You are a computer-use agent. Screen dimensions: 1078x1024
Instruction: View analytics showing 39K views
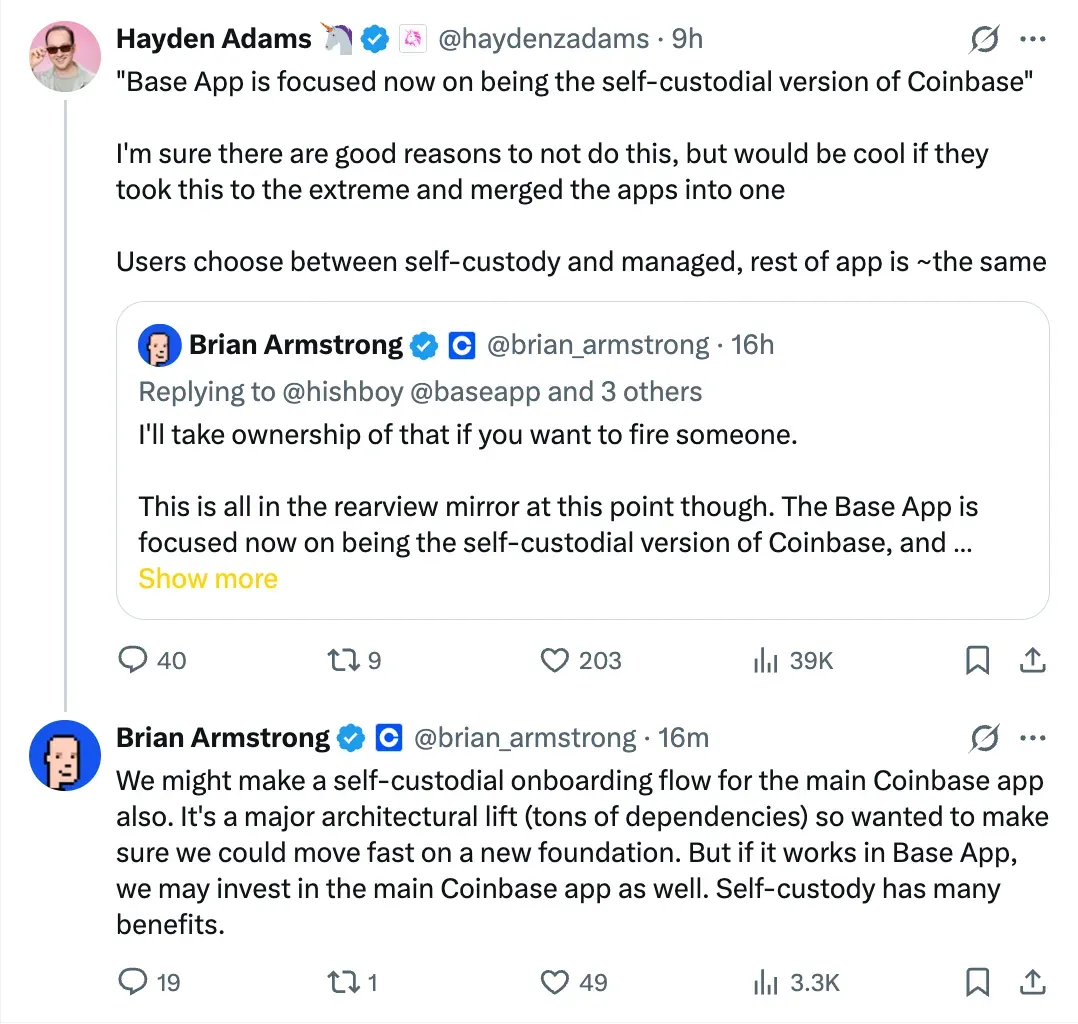[790, 660]
